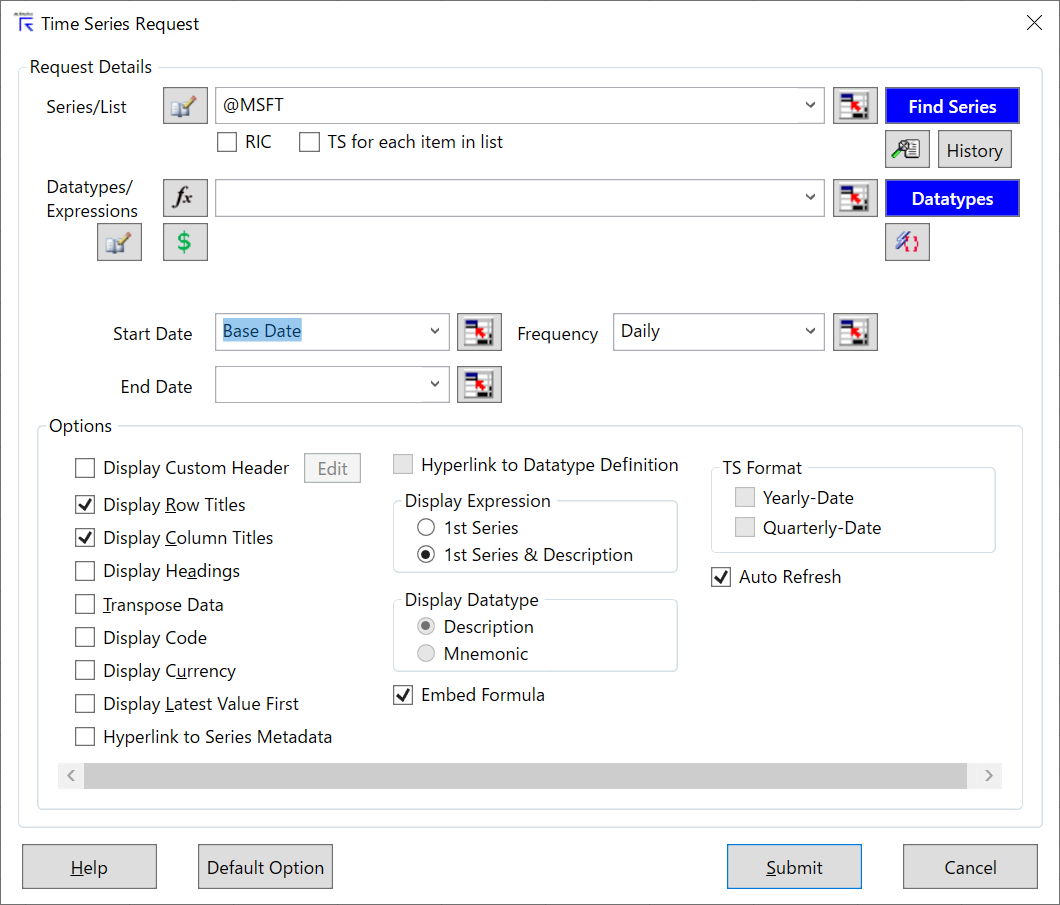
Task: Open the fx expression builder icon
Action: tap(184, 197)
